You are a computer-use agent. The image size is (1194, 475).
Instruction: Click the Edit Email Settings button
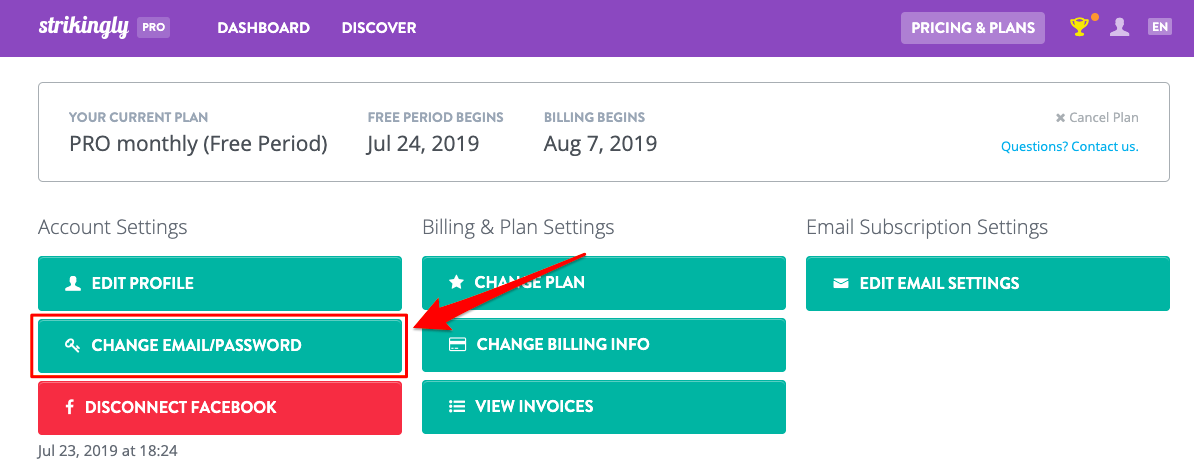tap(988, 283)
